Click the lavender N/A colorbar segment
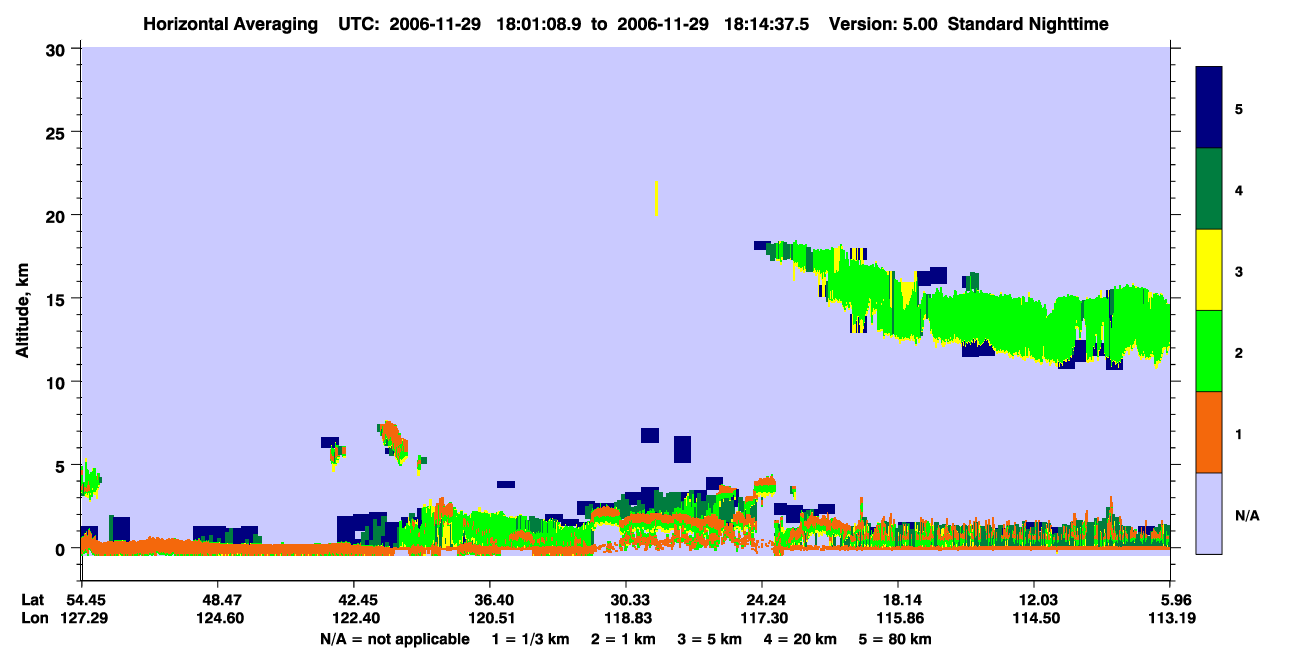The height and width of the screenshot is (667, 1300). [1209, 513]
